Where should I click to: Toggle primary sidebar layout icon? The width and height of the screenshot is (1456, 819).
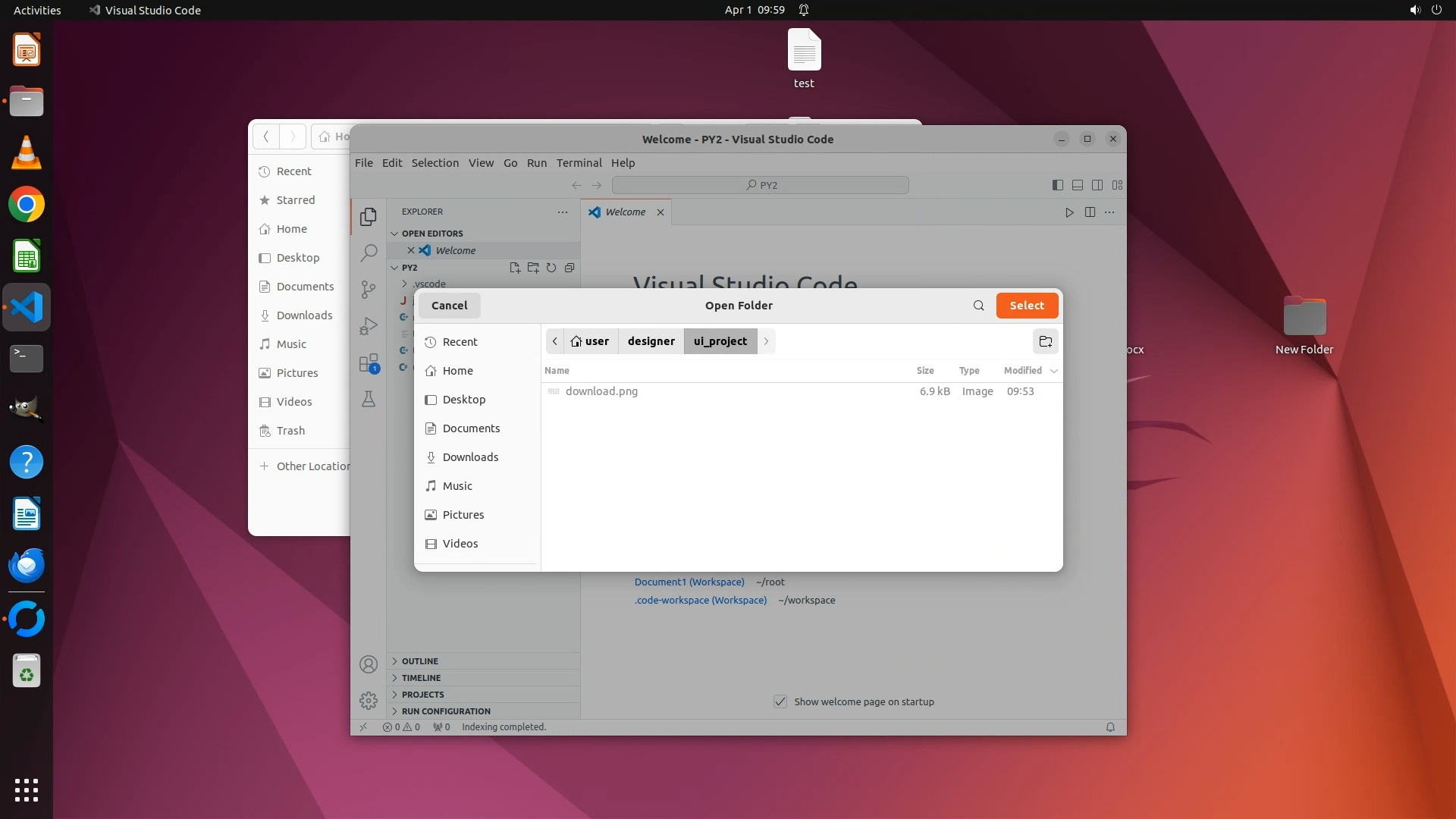click(1058, 185)
